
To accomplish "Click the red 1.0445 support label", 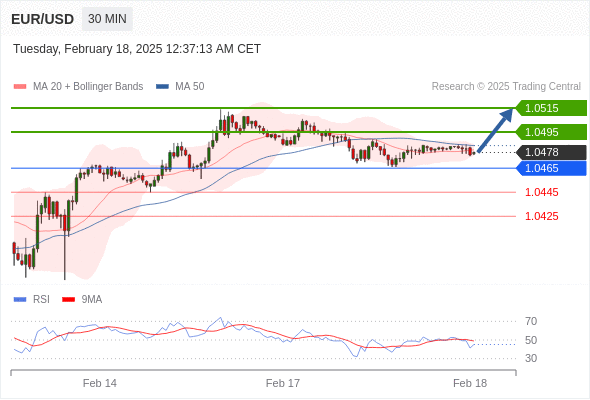I will (542, 192).
